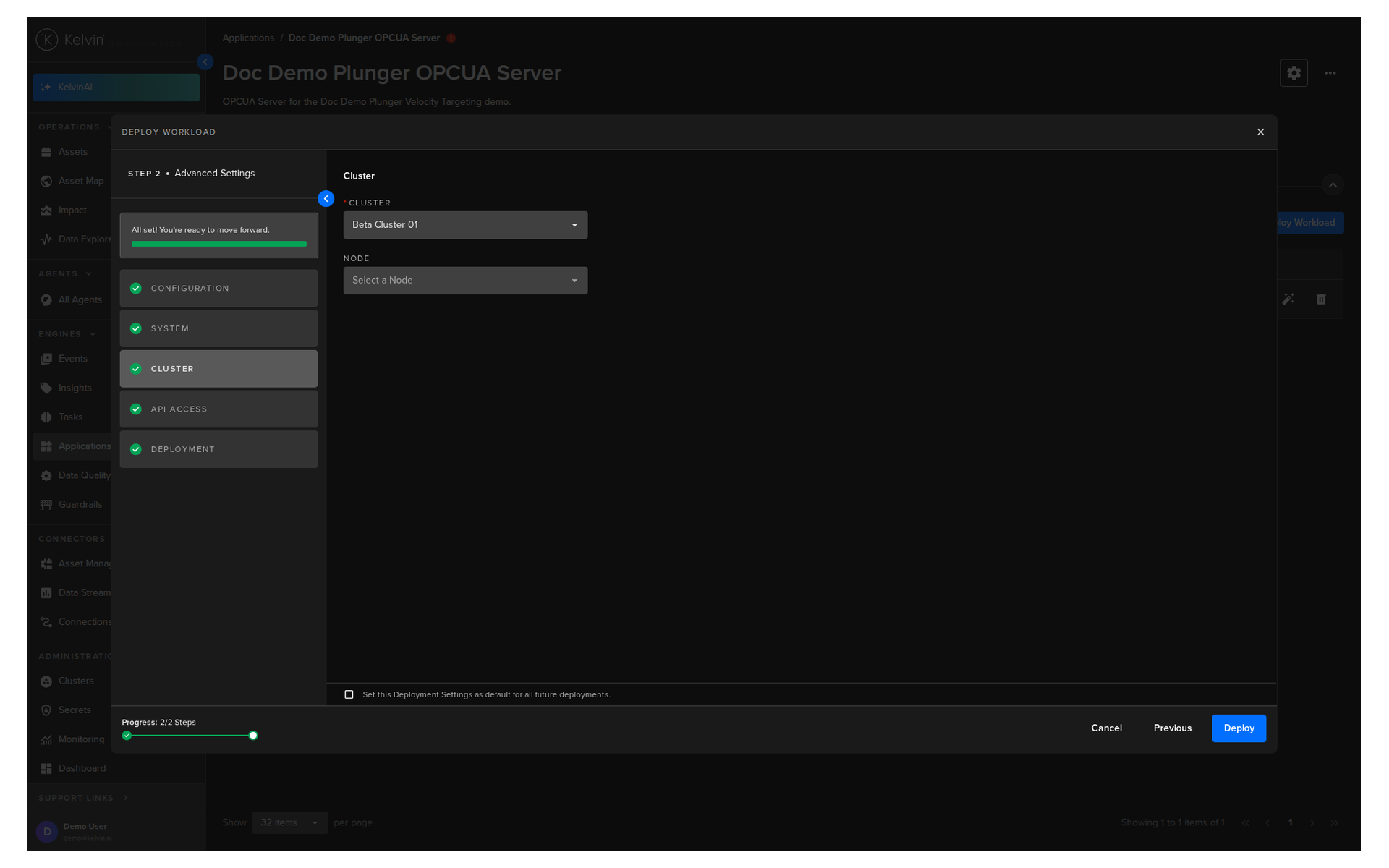Select the API Access step
The image size is (1389, 868).
[x=218, y=409]
